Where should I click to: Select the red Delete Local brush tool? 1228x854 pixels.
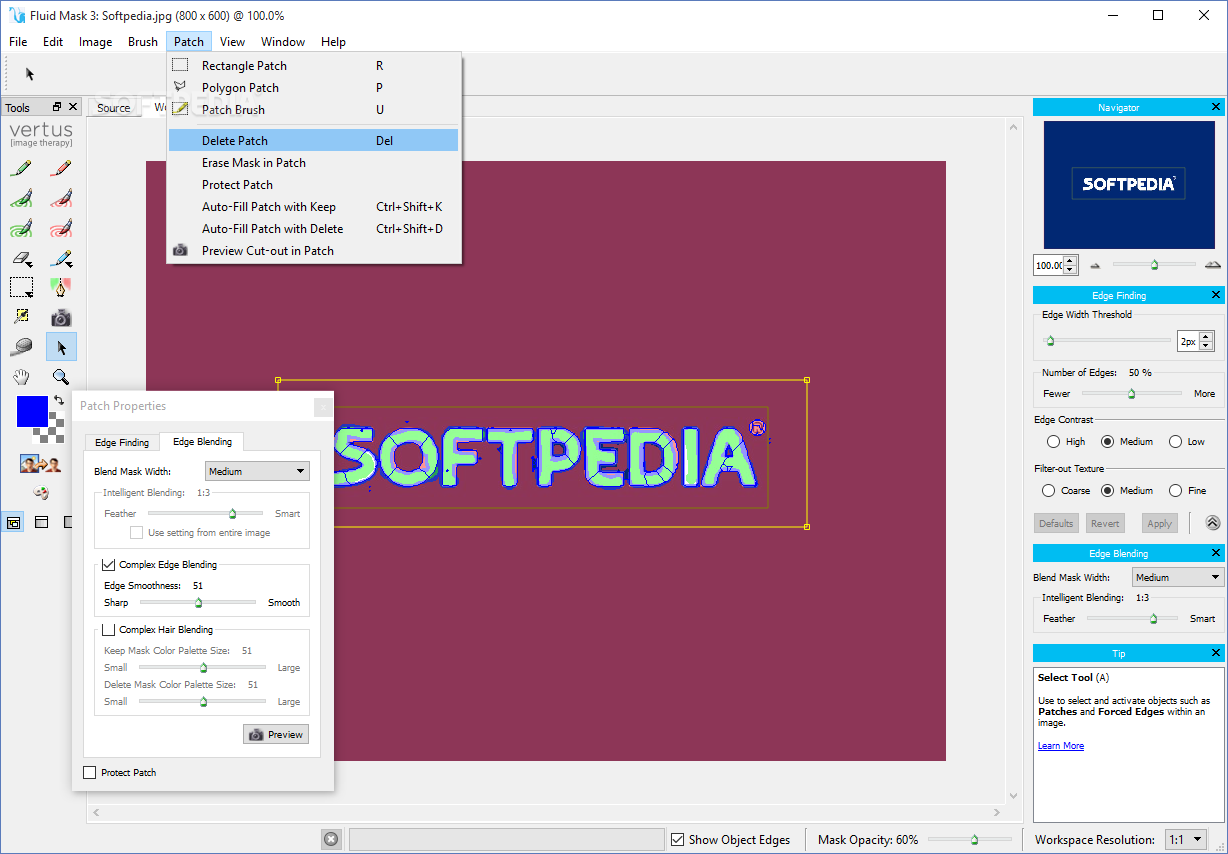(x=61, y=198)
